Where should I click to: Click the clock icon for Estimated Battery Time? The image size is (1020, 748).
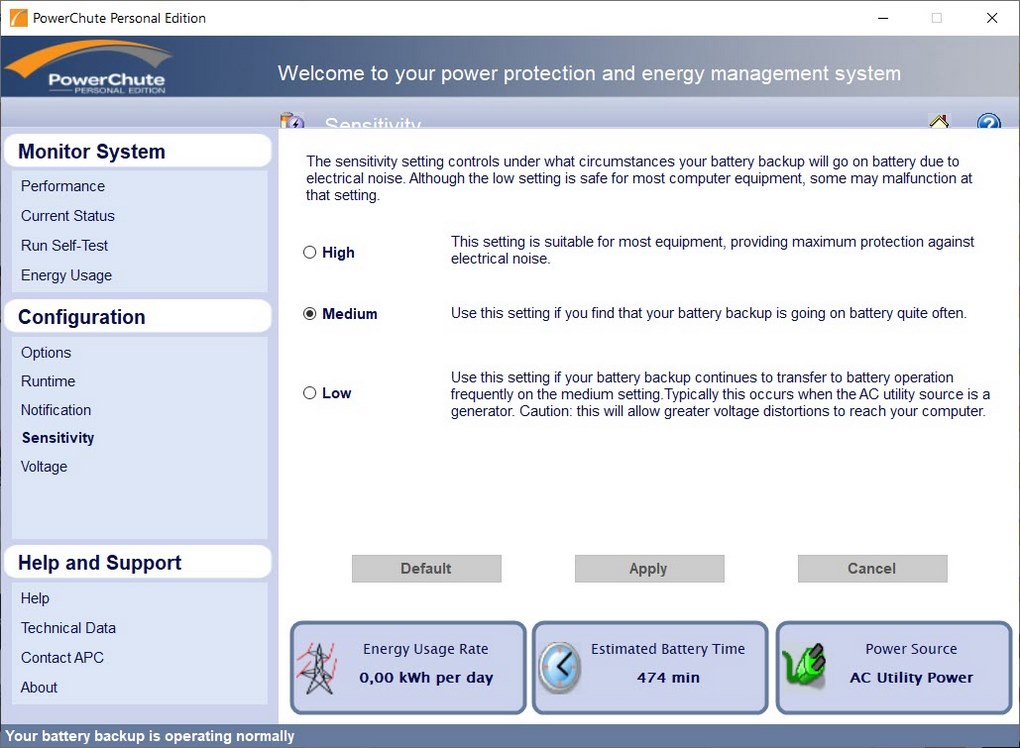(x=559, y=667)
